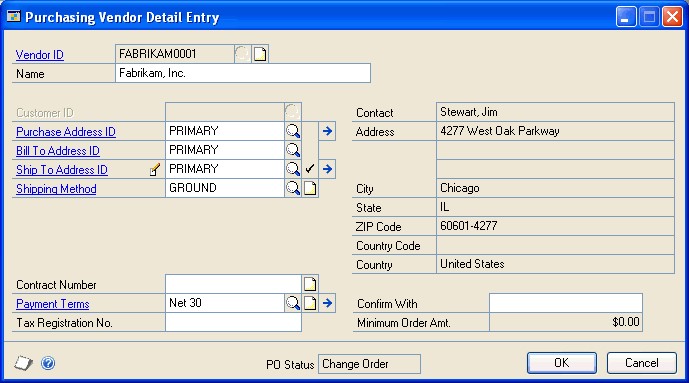Image resolution: width=689 pixels, height=383 pixels.
Task: Click lookup icon for Payment Terms
Action: [x=293, y=303]
